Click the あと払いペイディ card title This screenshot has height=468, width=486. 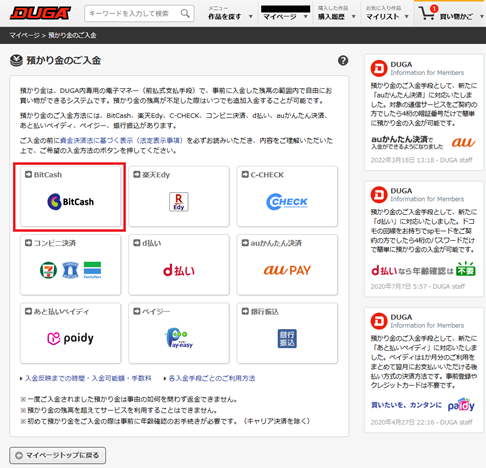[x=61, y=311]
